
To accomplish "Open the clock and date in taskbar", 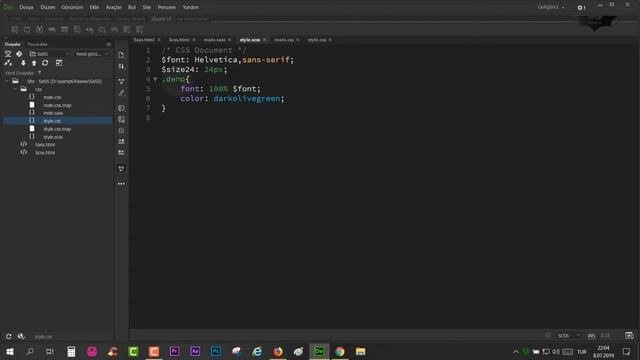I will 603,351.
